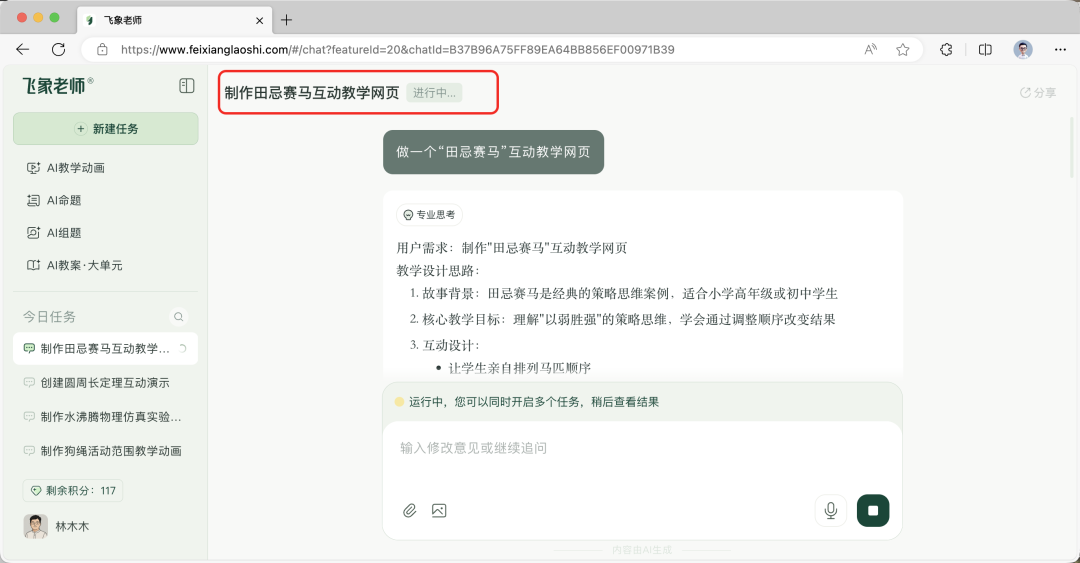Start voice input with microphone icon
Image resolution: width=1080 pixels, height=563 pixels.
831,511
